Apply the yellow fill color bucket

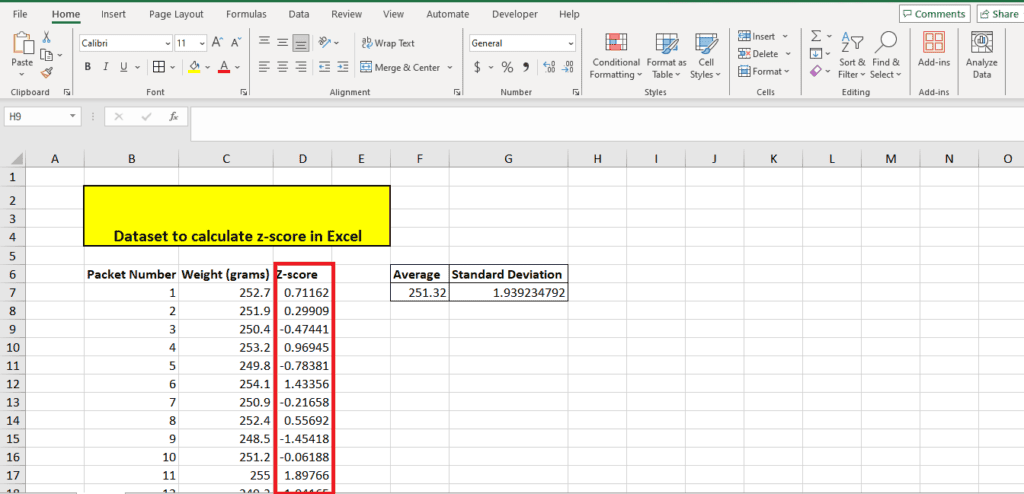pyautogui.click(x=194, y=67)
